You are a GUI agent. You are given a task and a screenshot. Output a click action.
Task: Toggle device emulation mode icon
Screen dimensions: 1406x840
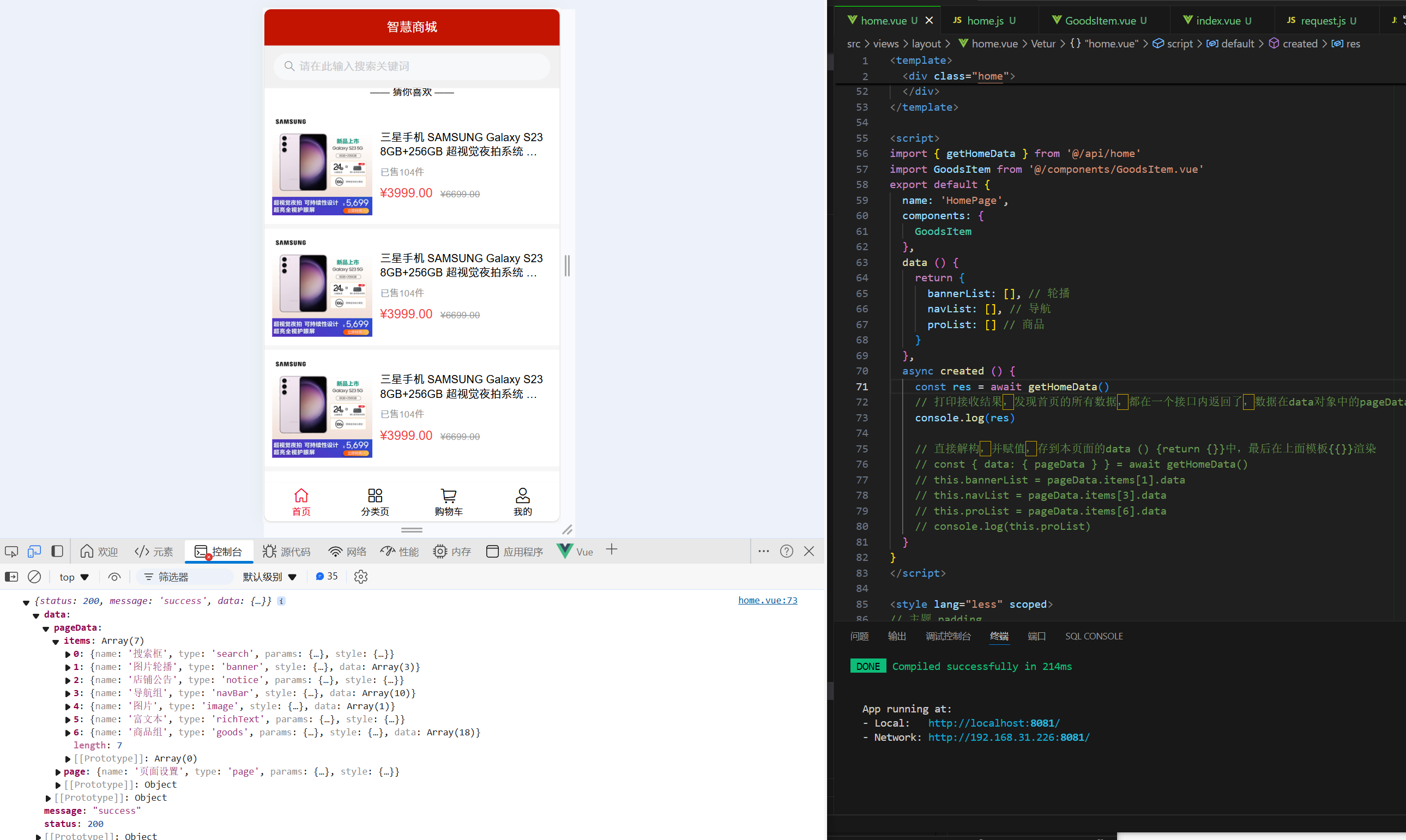tap(34, 551)
